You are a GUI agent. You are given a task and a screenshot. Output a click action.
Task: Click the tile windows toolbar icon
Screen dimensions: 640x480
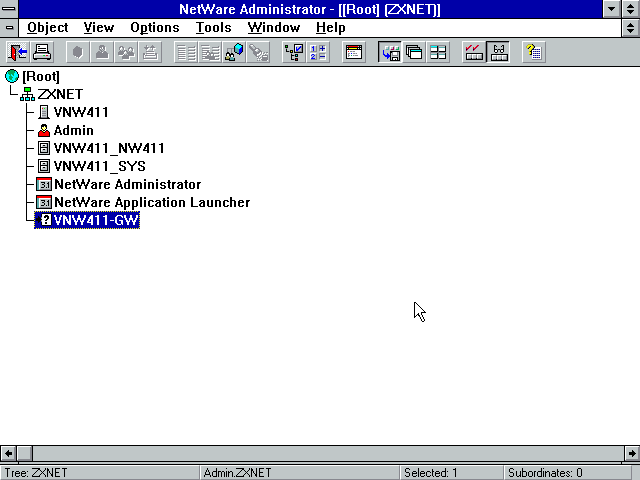(x=438, y=52)
